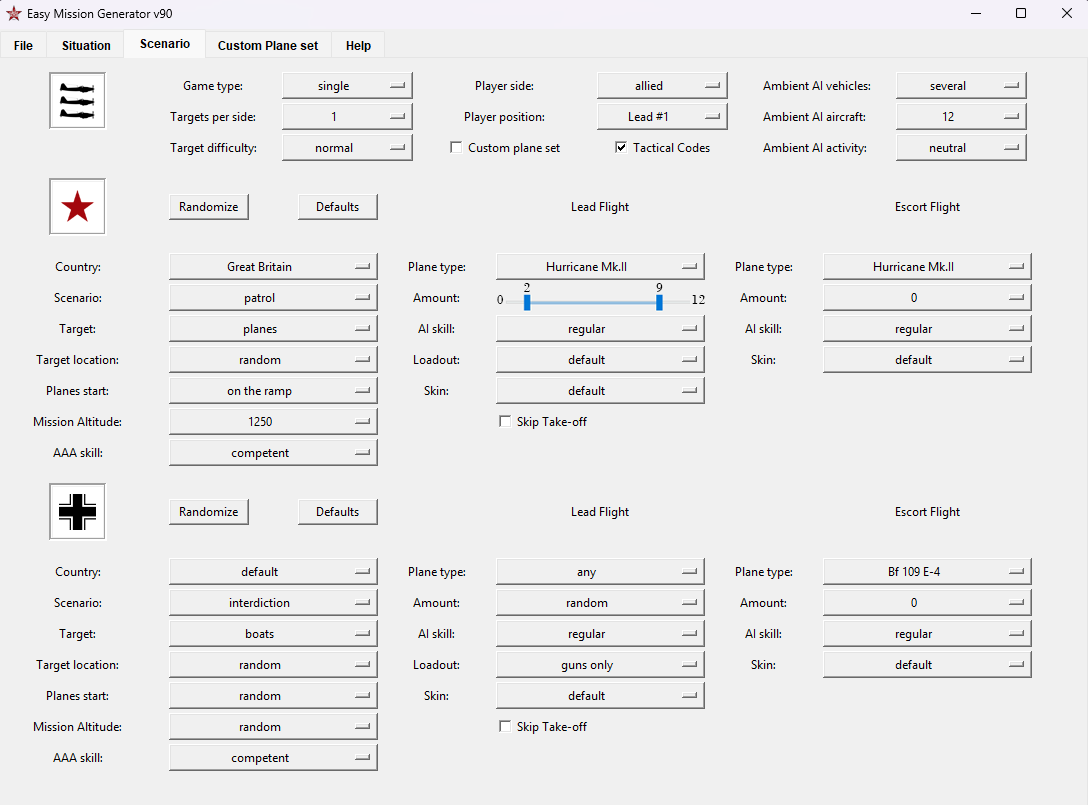Change Target difficulty from normal
This screenshot has width=1088, height=805.
(x=347, y=148)
